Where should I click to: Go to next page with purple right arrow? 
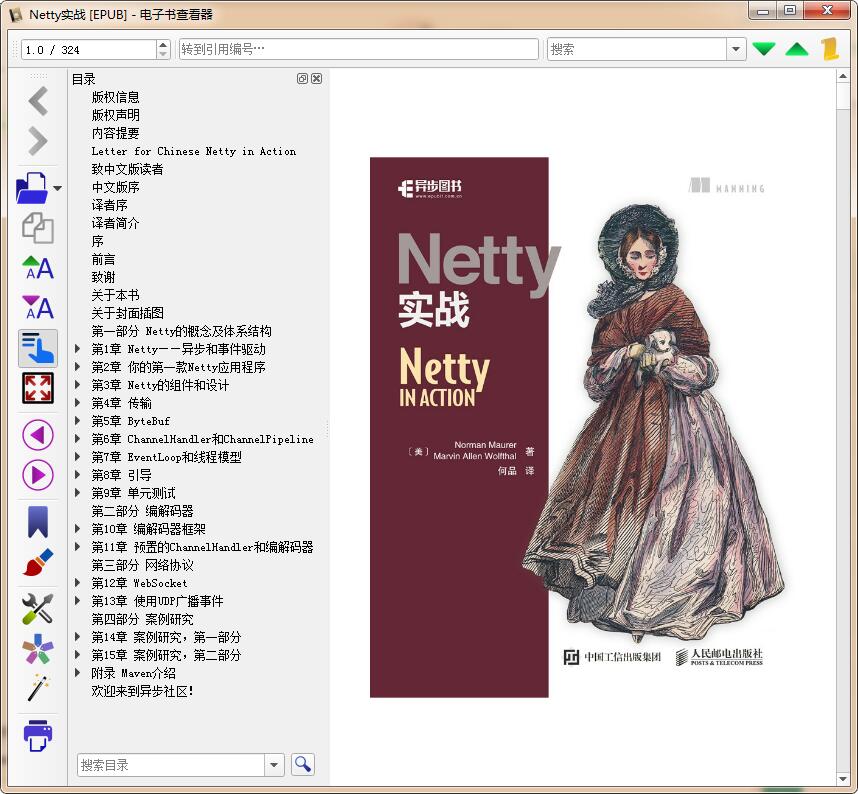tap(38, 475)
